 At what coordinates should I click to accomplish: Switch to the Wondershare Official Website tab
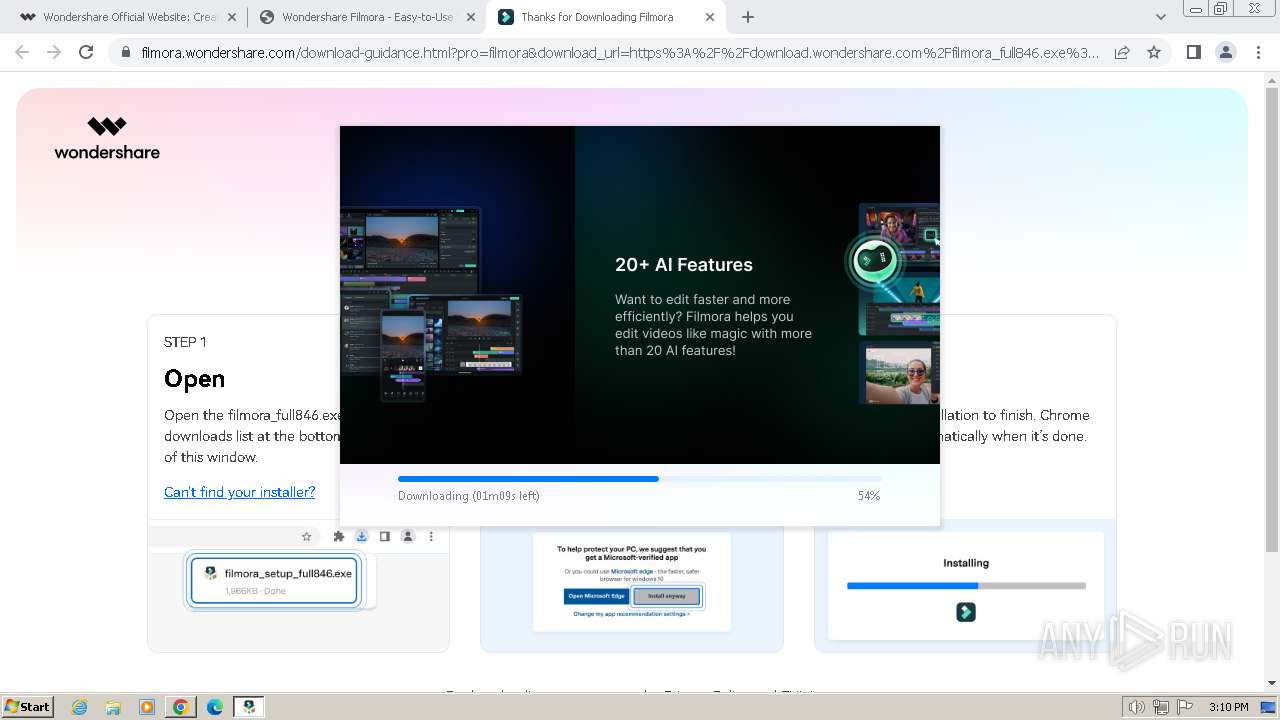point(125,17)
